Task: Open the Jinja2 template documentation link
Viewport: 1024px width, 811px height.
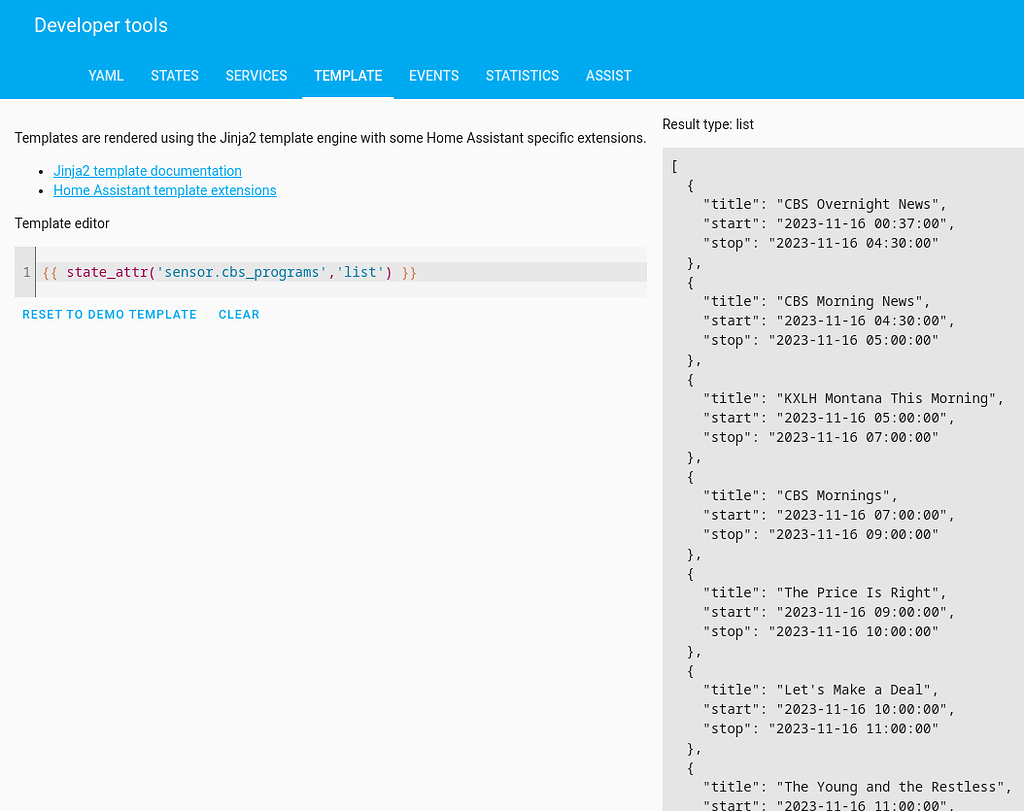Action: click(147, 171)
